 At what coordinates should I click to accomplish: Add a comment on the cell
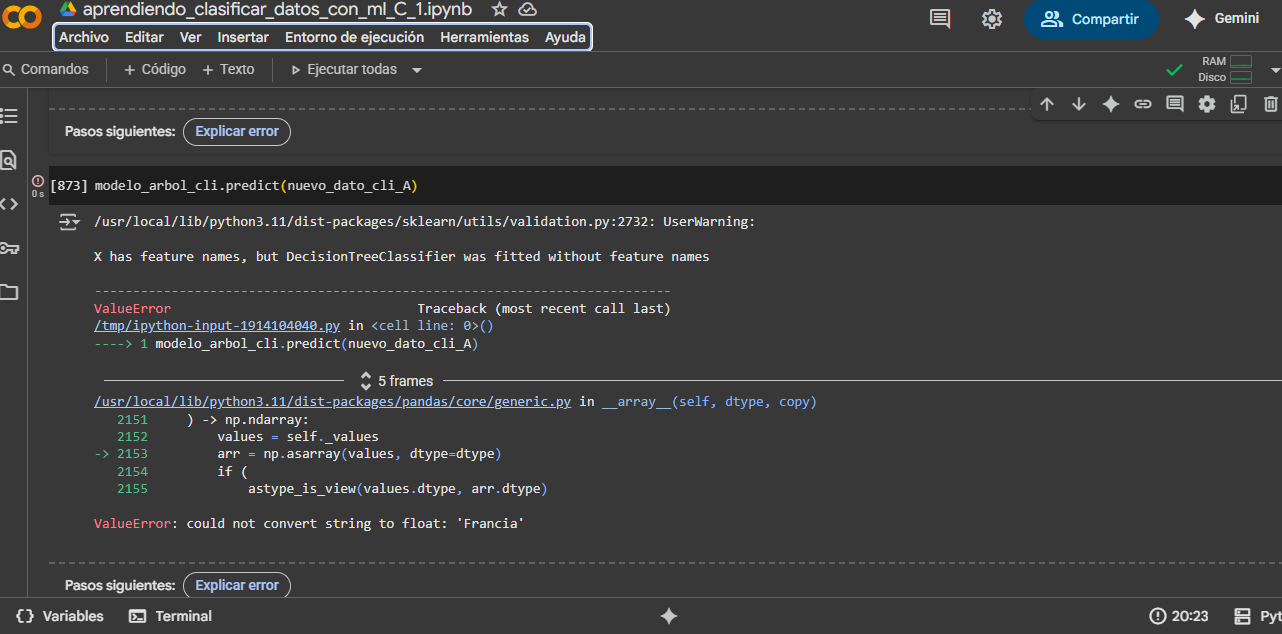click(1175, 104)
